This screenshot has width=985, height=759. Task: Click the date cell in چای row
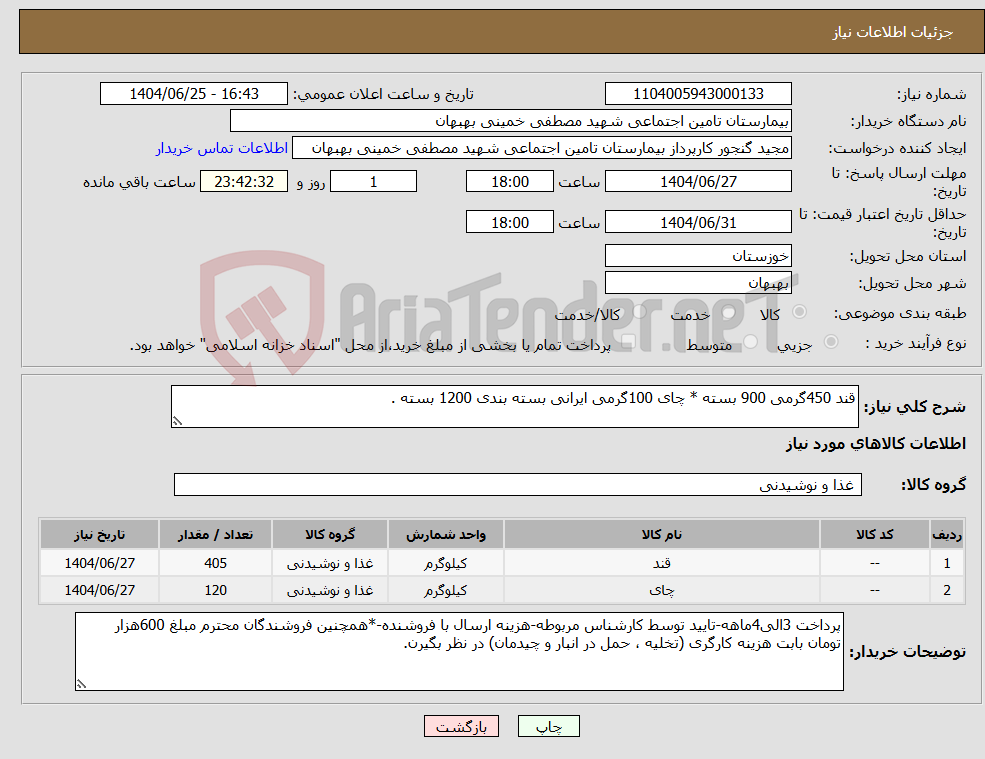point(99,590)
